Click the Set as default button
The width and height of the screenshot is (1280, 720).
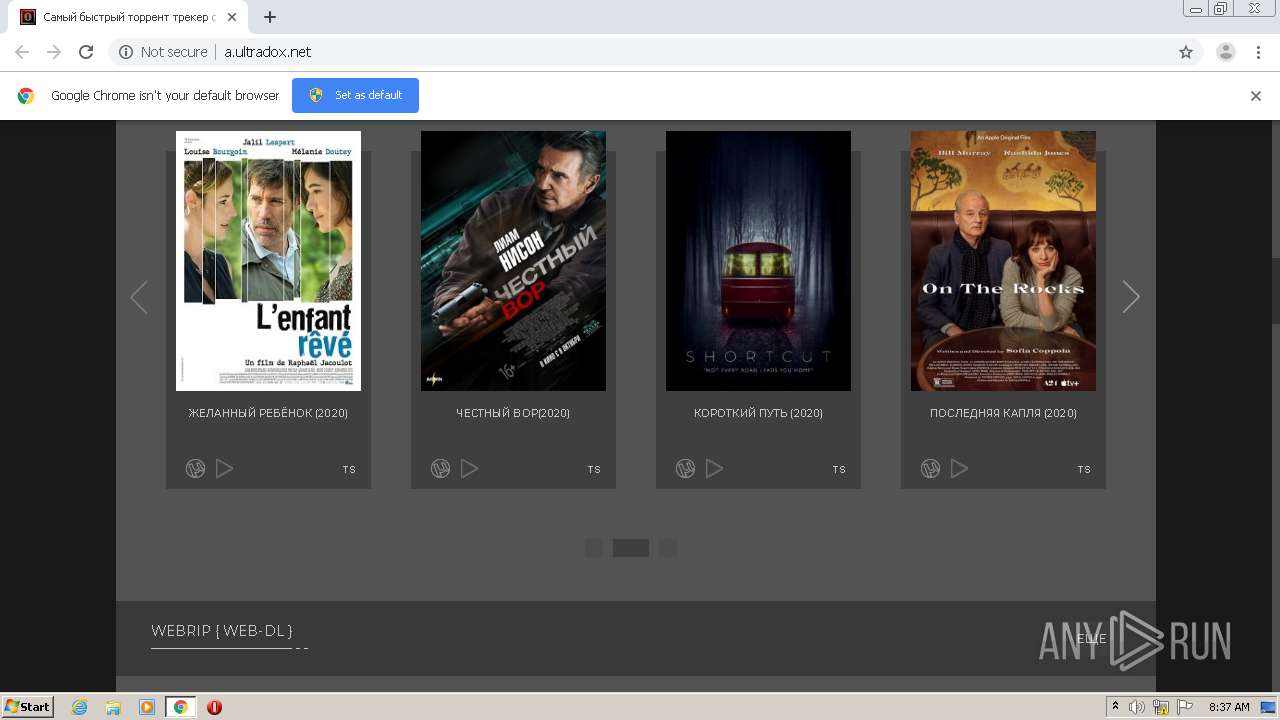click(x=355, y=95)
